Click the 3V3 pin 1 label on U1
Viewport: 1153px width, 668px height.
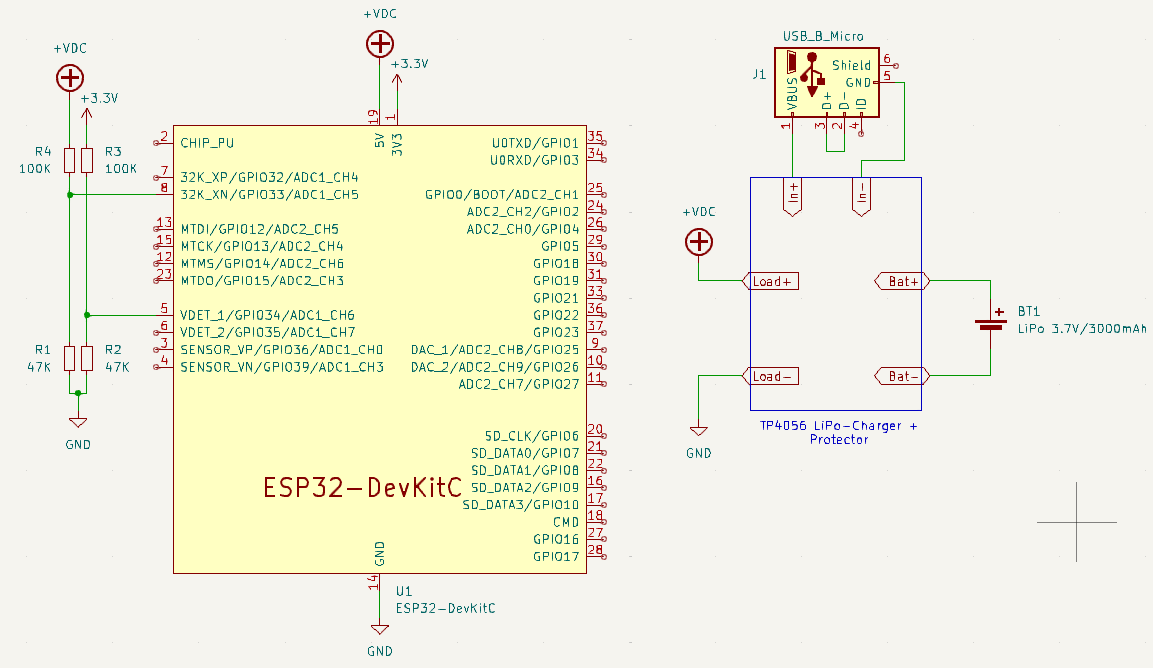point(397,143)
